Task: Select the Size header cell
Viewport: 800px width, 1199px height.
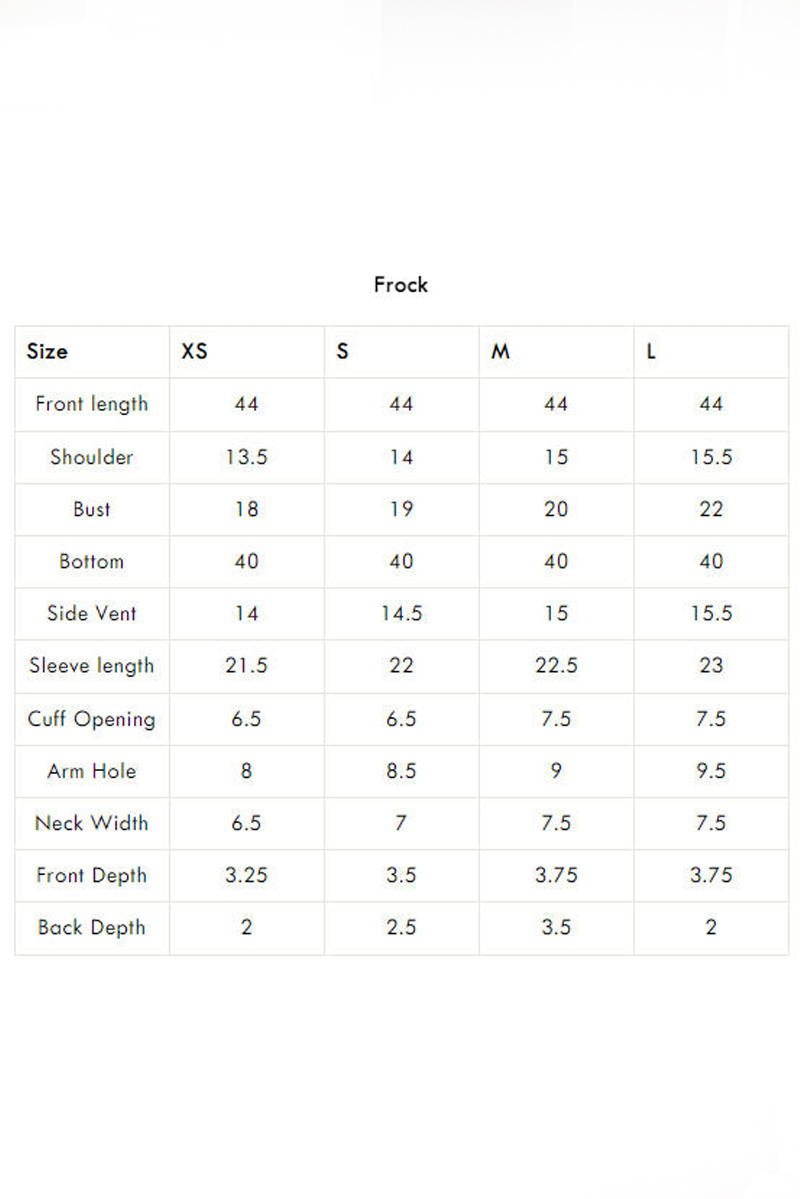Action: [92, 352]
